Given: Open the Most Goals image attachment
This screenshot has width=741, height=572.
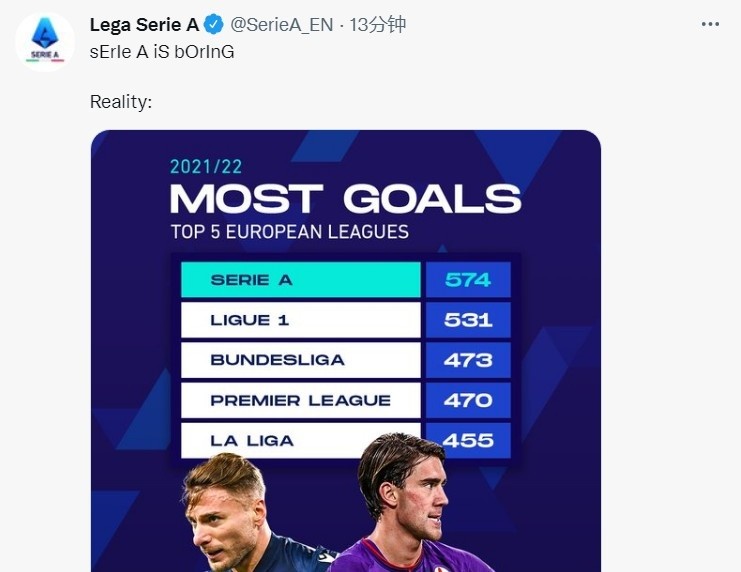Looking at the screenshot, I should (x=346, y=351).
